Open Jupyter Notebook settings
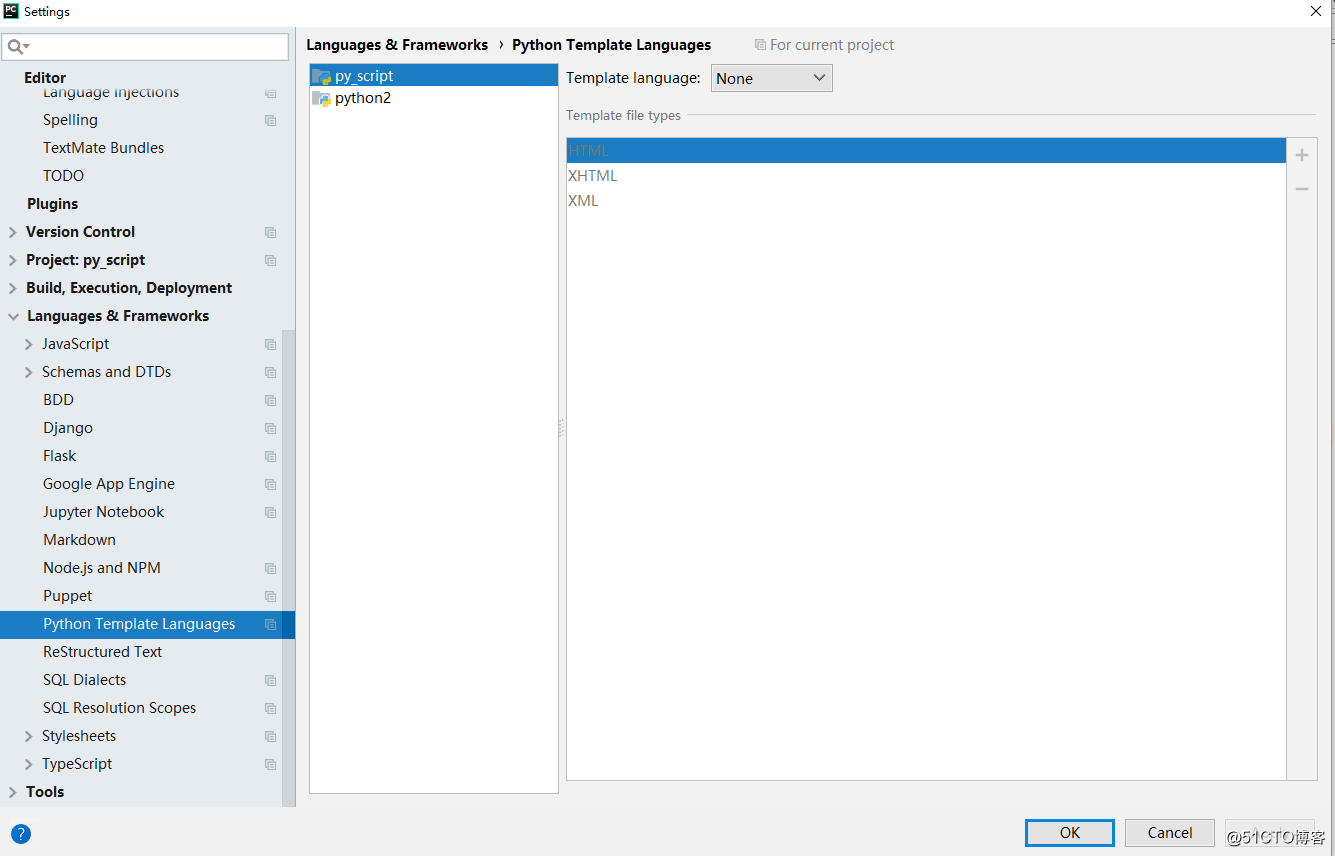The width and height of the screenshot is (1335, 856). point(103,512)
